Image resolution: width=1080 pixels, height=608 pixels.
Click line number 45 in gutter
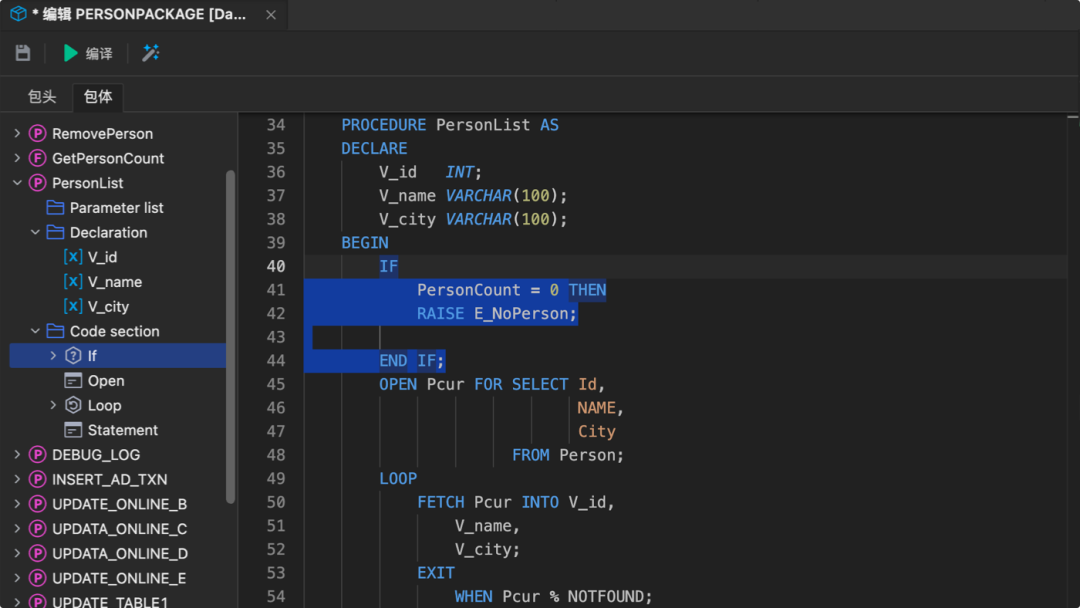275,384
